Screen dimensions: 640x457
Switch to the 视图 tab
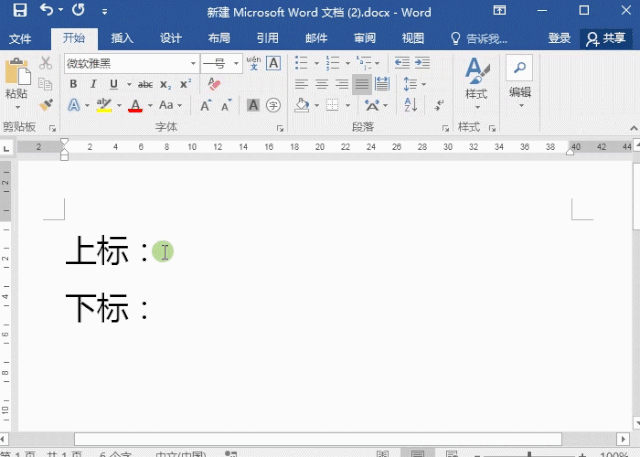pos(413,38)
